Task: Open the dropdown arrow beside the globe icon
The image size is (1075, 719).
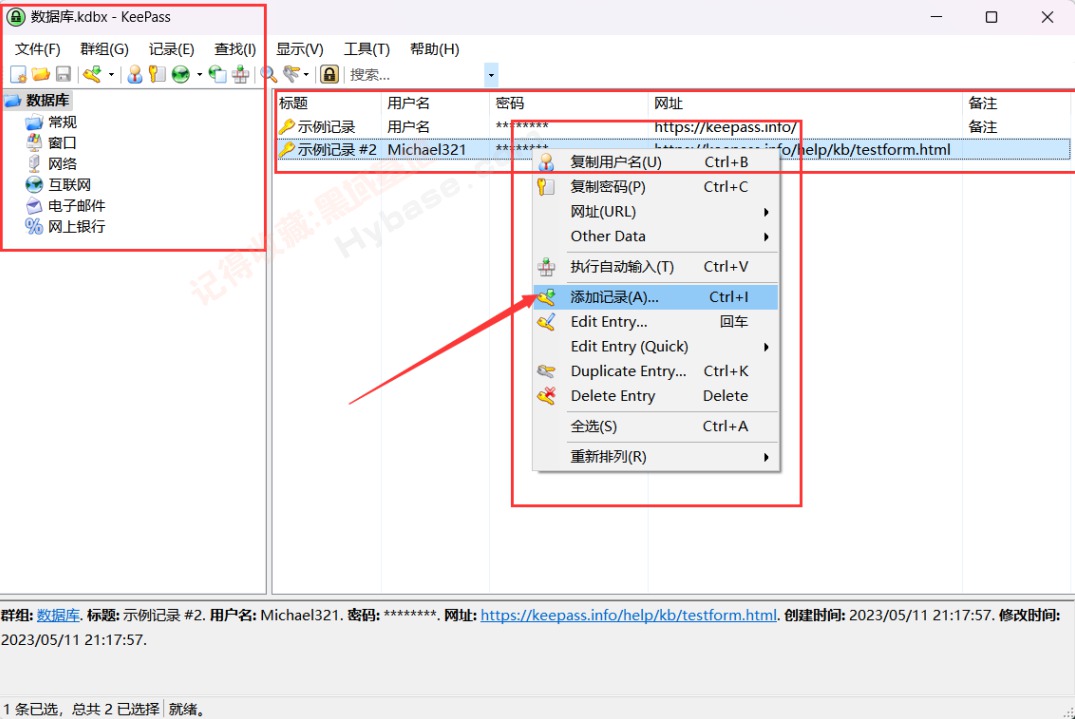Action: click(200, 74)
